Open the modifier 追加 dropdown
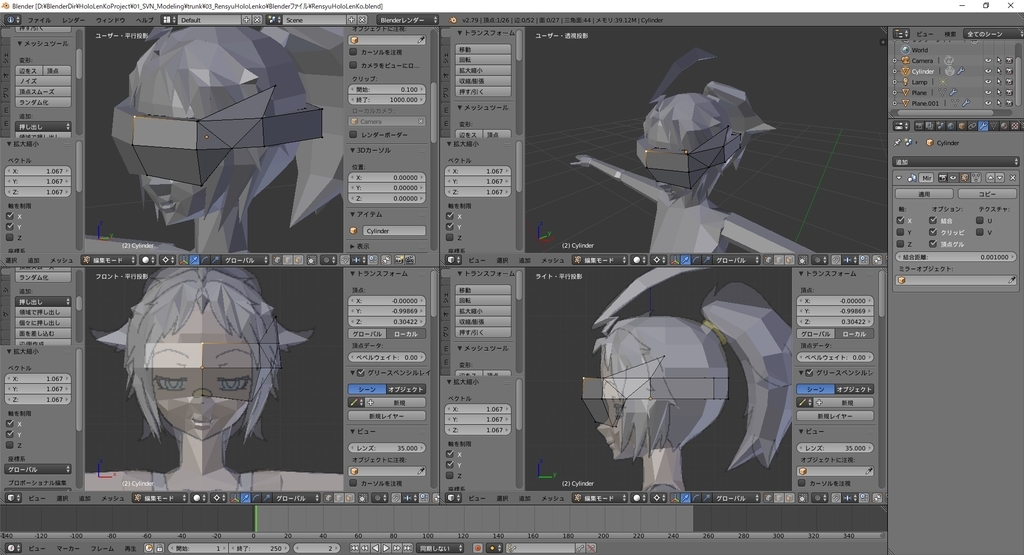This screenshot has width=1024, height=555. pos(956,161)
